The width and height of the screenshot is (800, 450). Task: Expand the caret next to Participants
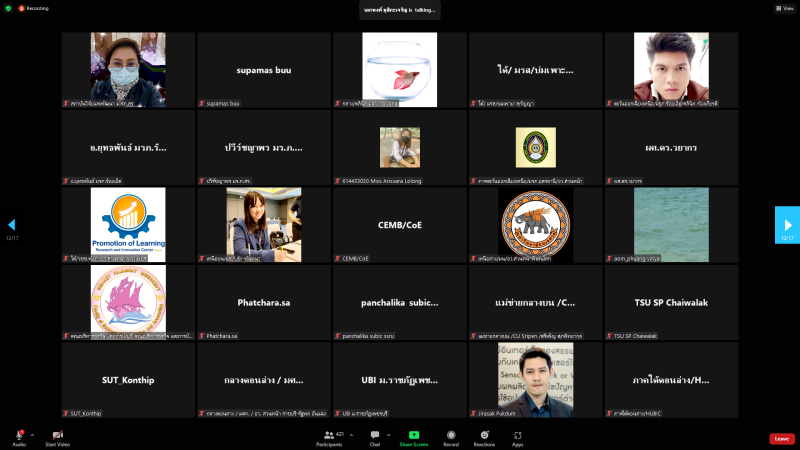click(x=353, y=434)
